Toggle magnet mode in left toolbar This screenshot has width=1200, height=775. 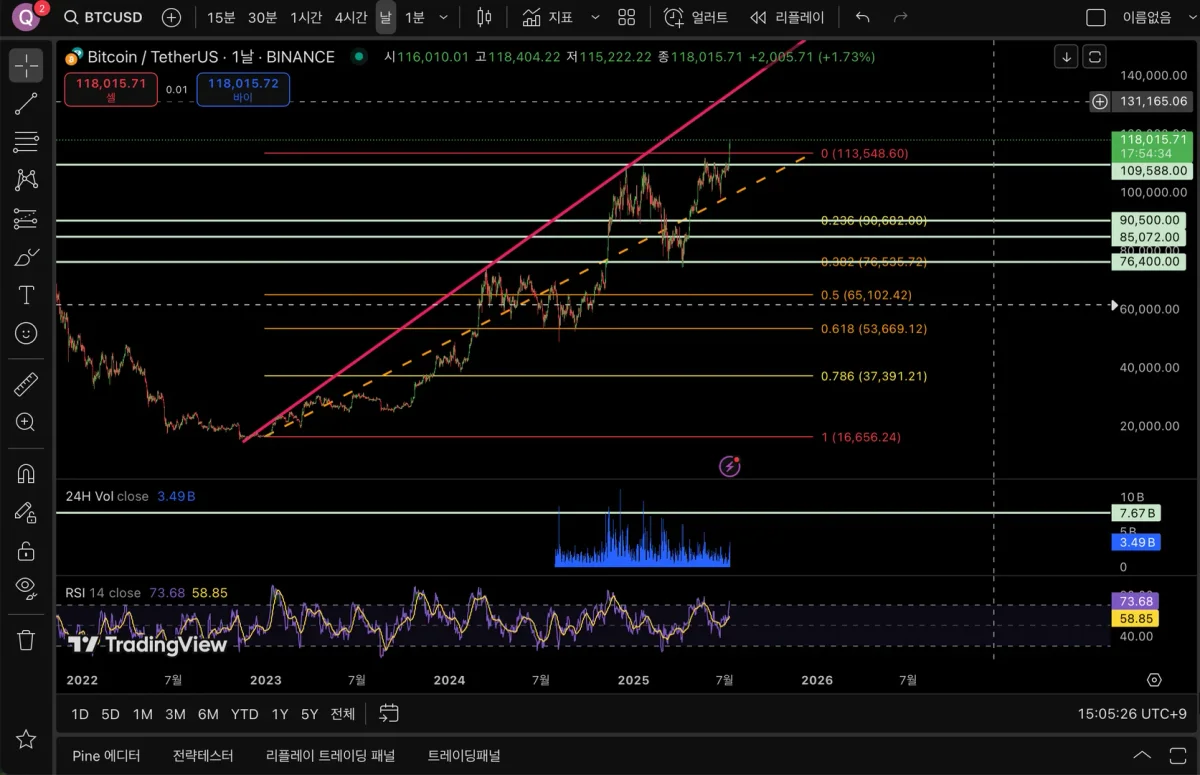(26, 474)
